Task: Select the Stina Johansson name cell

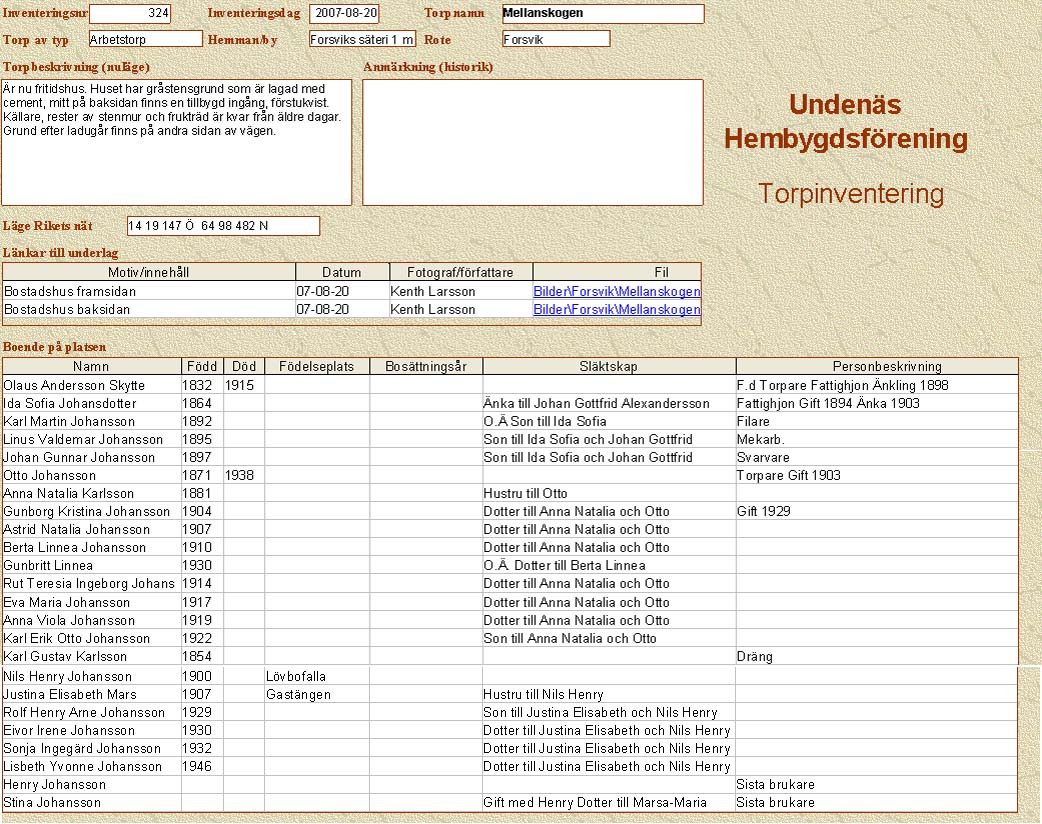Action: coord(91,802)
